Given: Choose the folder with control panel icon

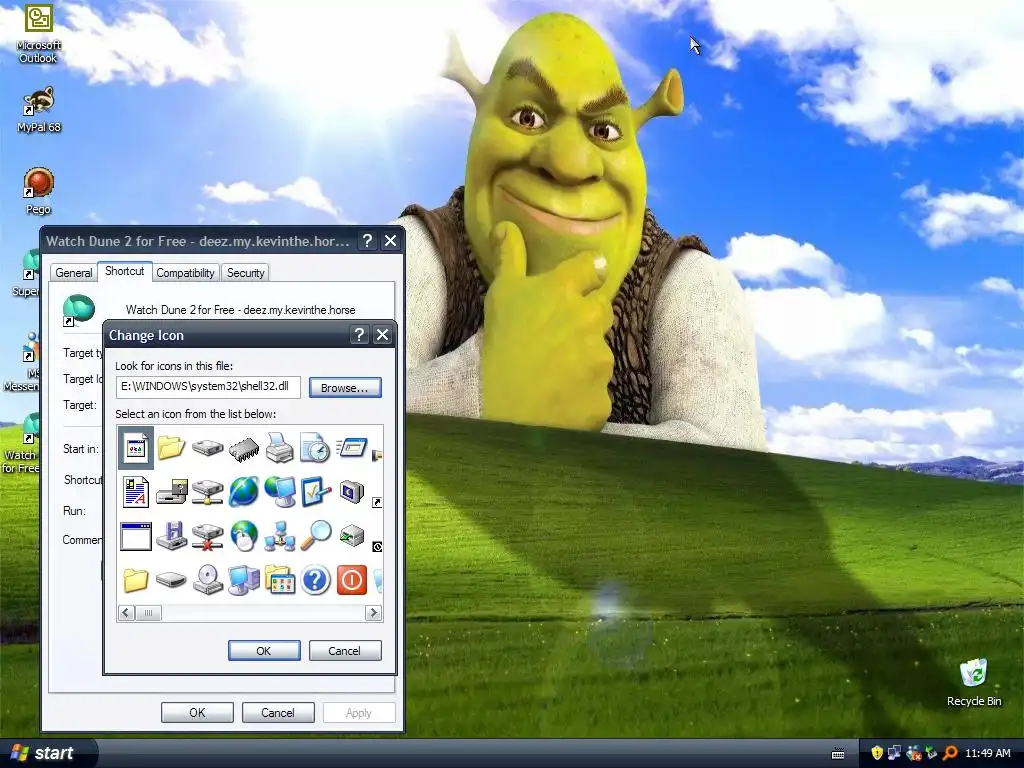Looking at the screenshot, I should click(x=280, y=580).
